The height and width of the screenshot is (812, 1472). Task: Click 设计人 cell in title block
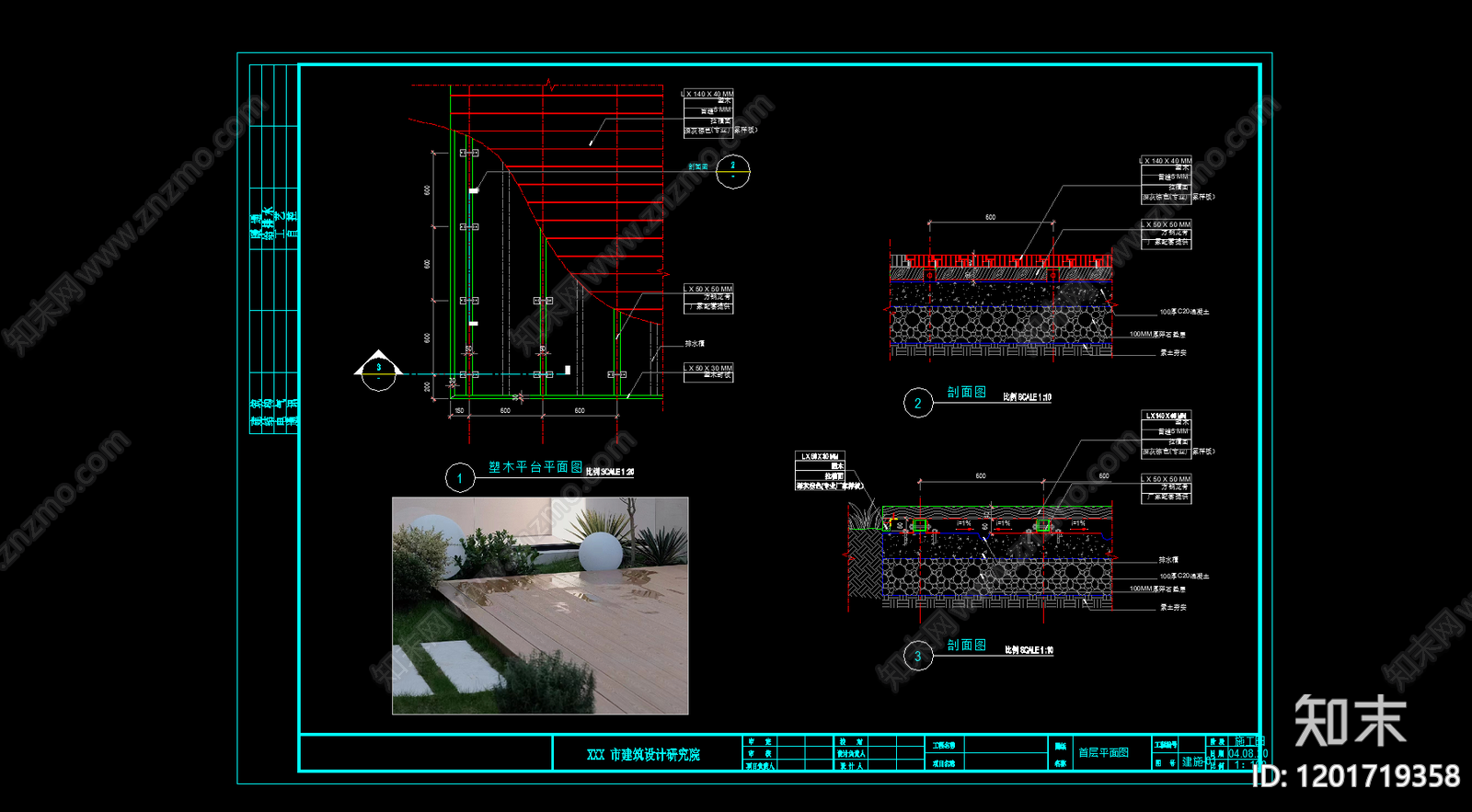pyautogui.click(x=851, y=765)
